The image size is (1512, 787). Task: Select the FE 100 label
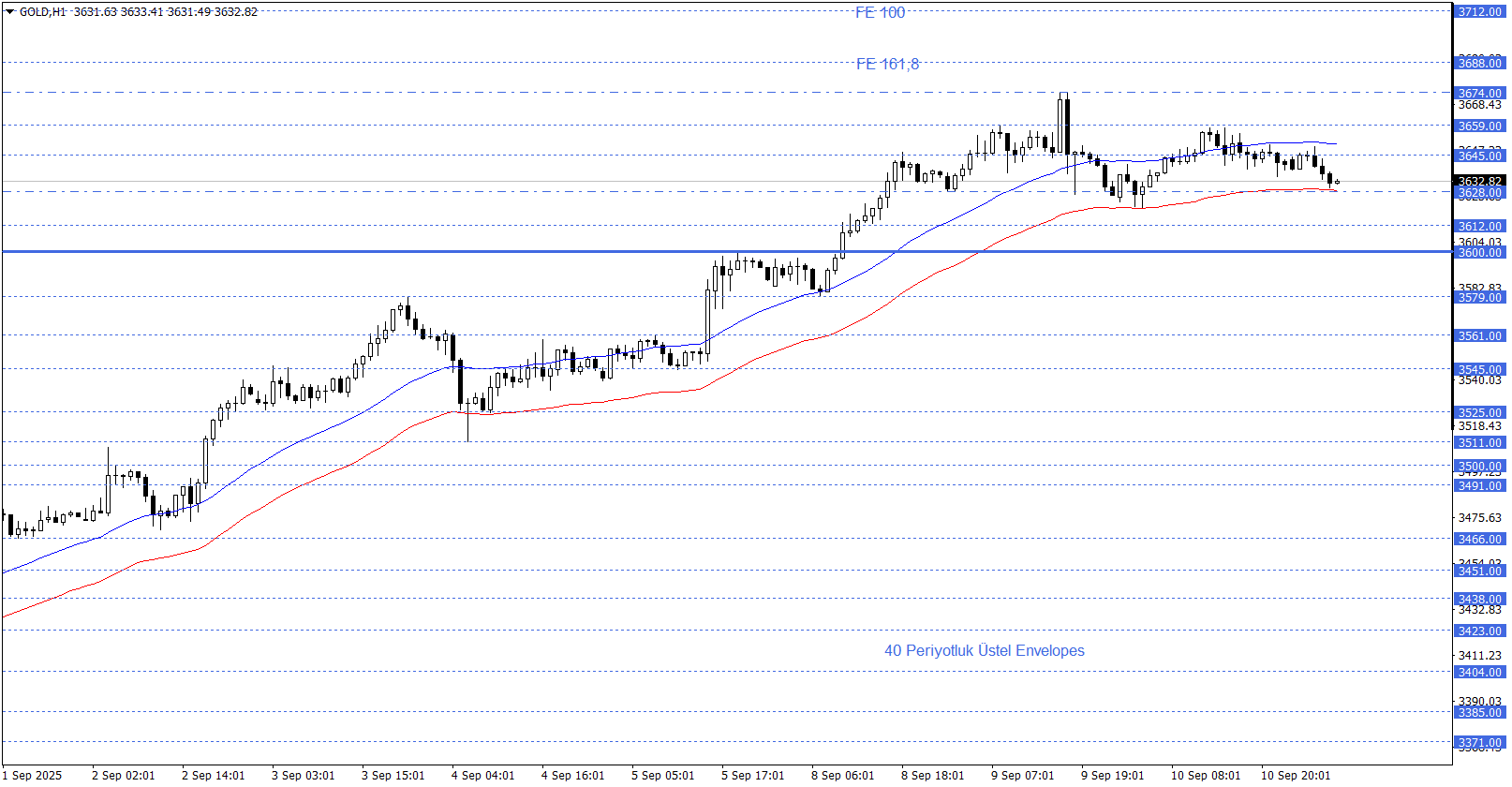[x=881, y=13]
